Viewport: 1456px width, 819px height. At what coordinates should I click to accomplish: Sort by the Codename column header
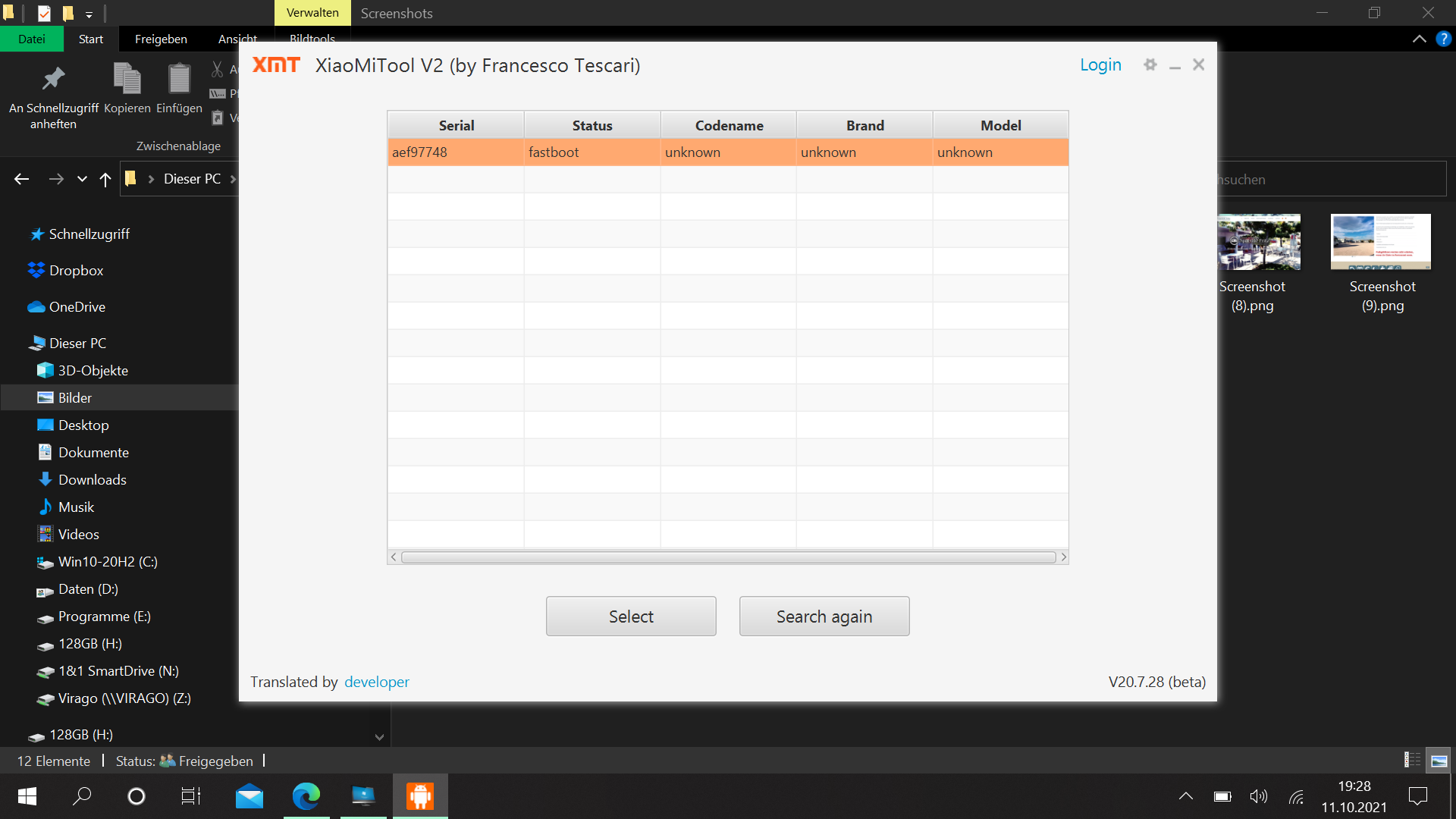coord(729,125)
